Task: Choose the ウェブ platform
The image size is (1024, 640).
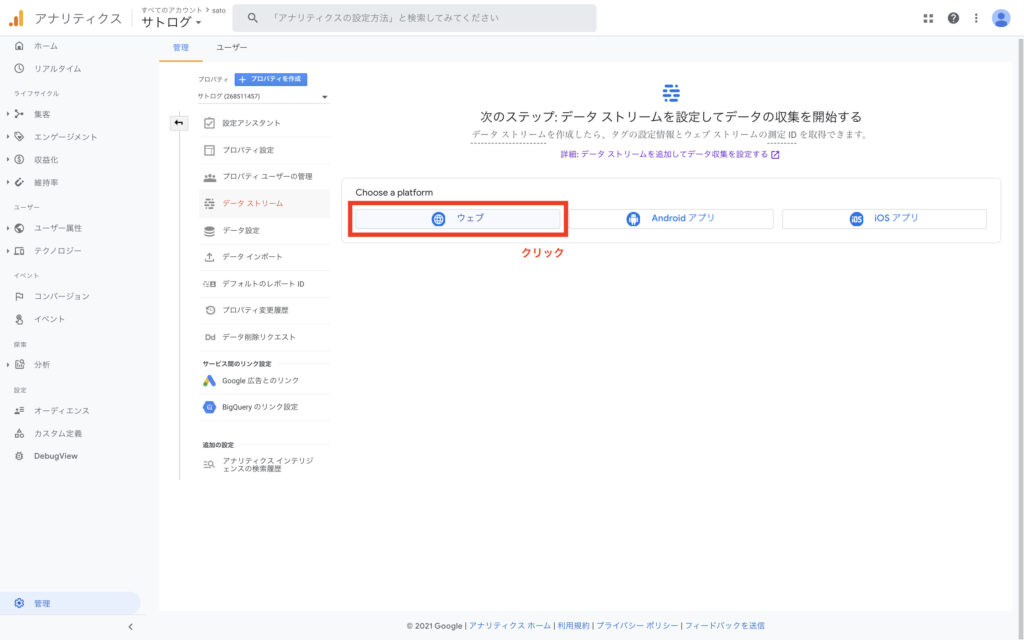Action: 458,219
